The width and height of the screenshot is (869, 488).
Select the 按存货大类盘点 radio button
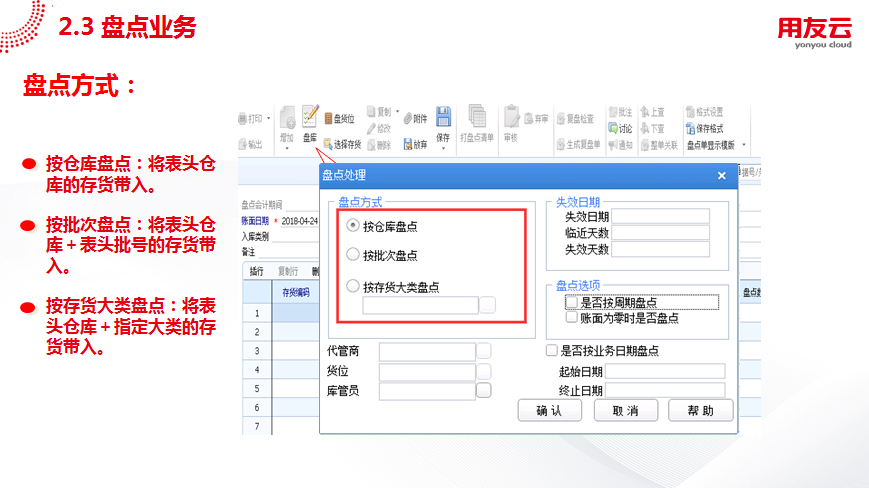(x=352, y=286)
